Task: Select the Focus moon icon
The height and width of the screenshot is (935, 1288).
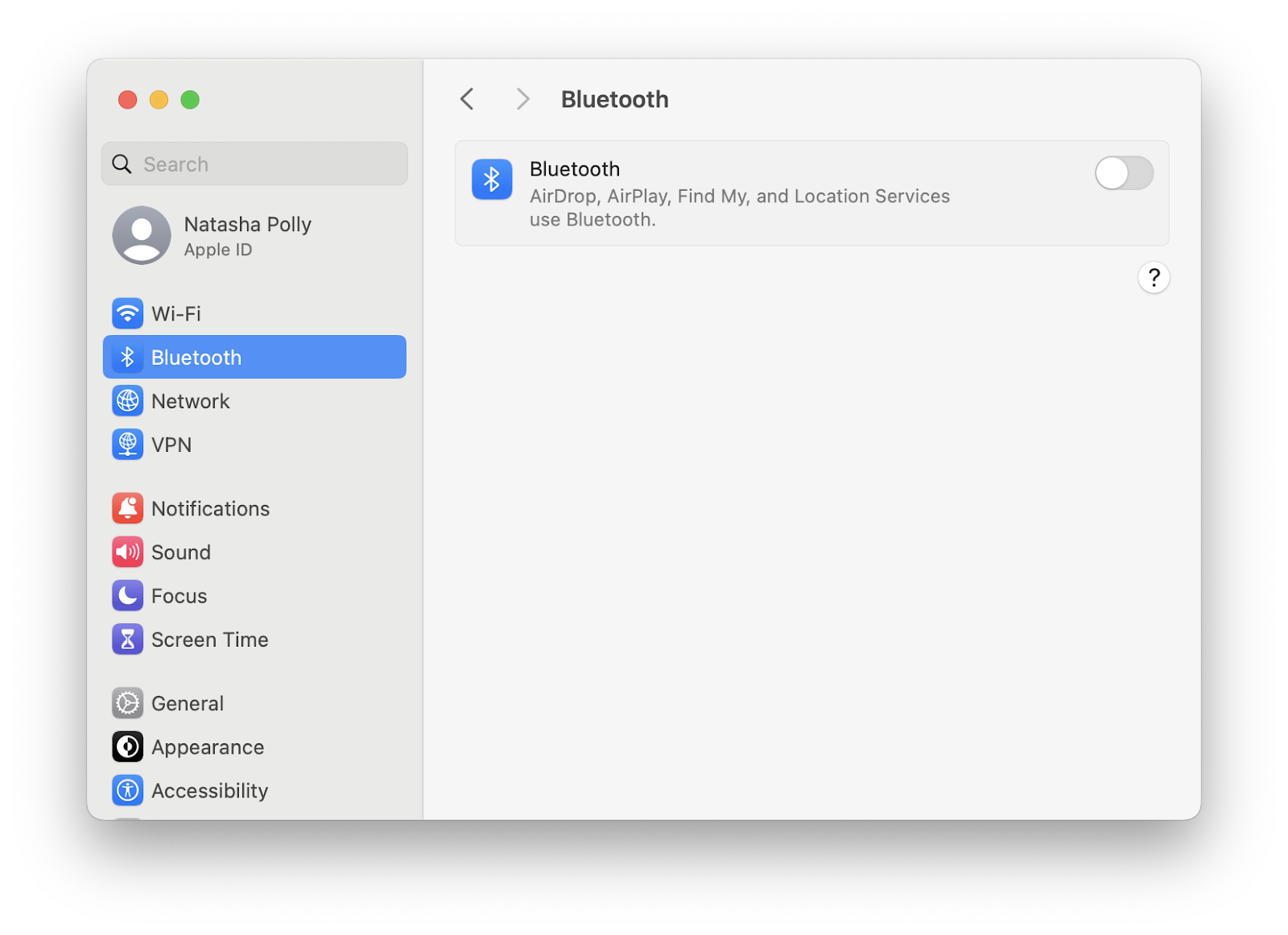Action: (127, 595)
